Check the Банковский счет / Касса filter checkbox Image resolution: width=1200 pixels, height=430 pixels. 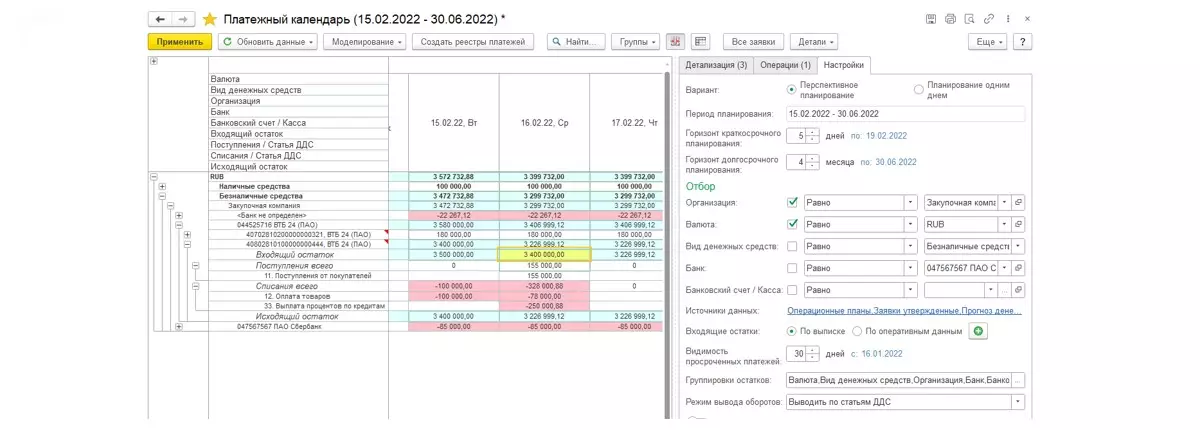click(x=793, y=290)
